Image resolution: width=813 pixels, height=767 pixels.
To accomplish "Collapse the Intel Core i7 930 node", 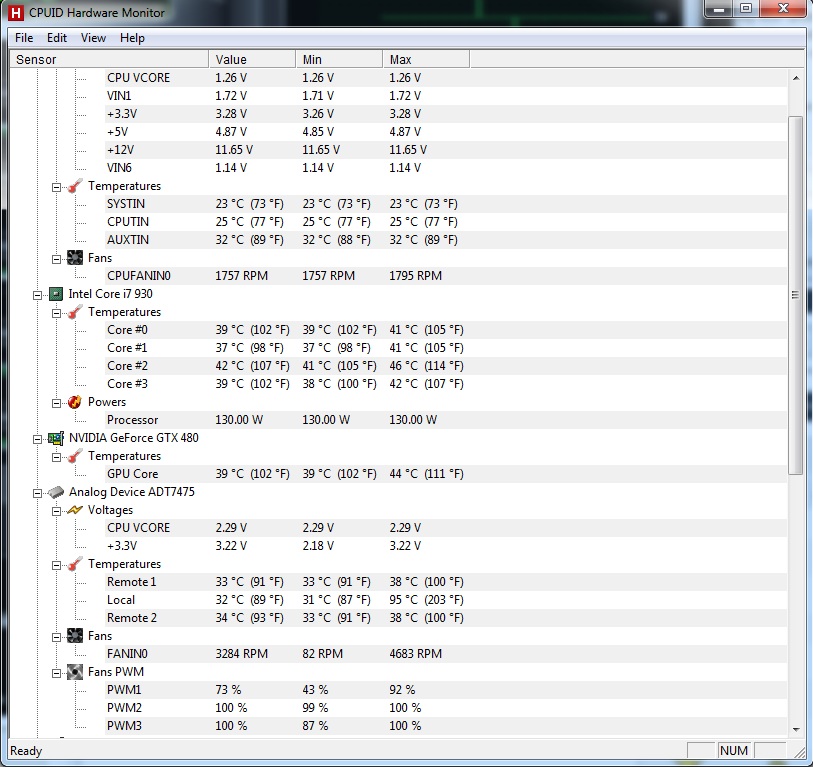I will pyautogui.click(x=37, y=295).
